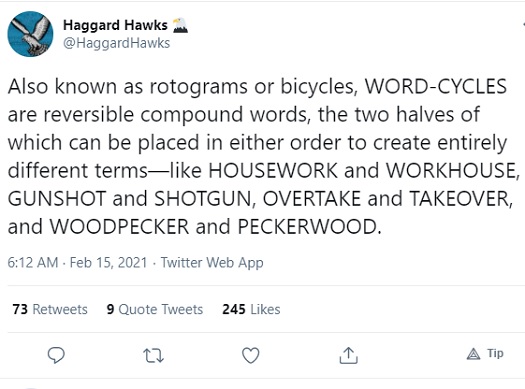This screenshot has height=389, width=525.
Task: Open the Twitter Web App source link
Action: click(212, 263)
